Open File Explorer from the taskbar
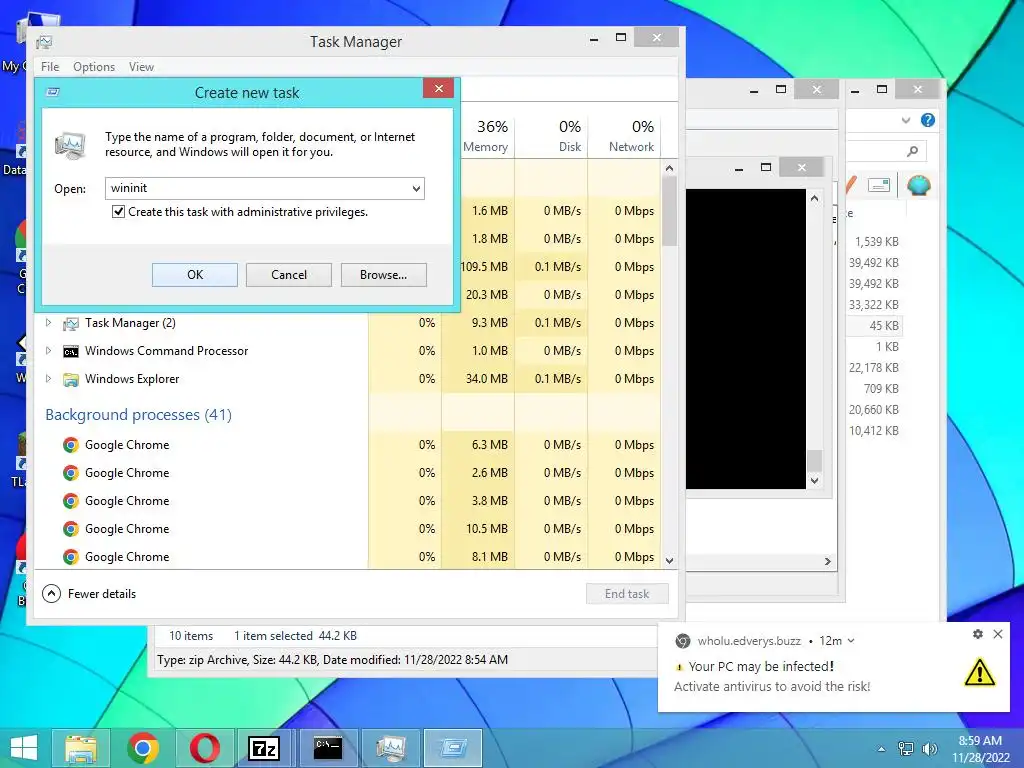The height and width of the screenshot is (768, 1024). pyautogui.click(x=82, y=748)
